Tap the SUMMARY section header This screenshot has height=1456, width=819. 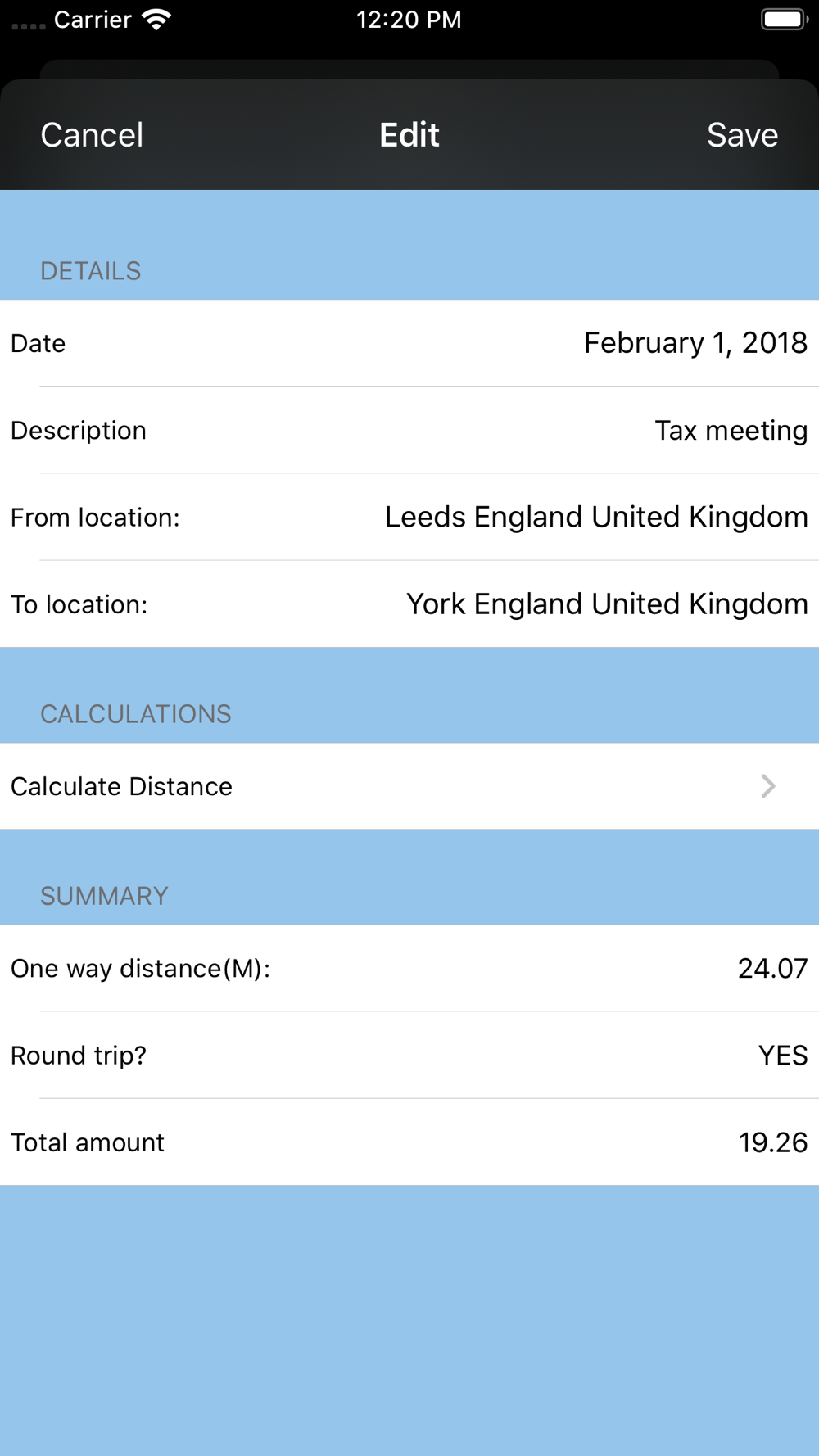click(104, 896)
